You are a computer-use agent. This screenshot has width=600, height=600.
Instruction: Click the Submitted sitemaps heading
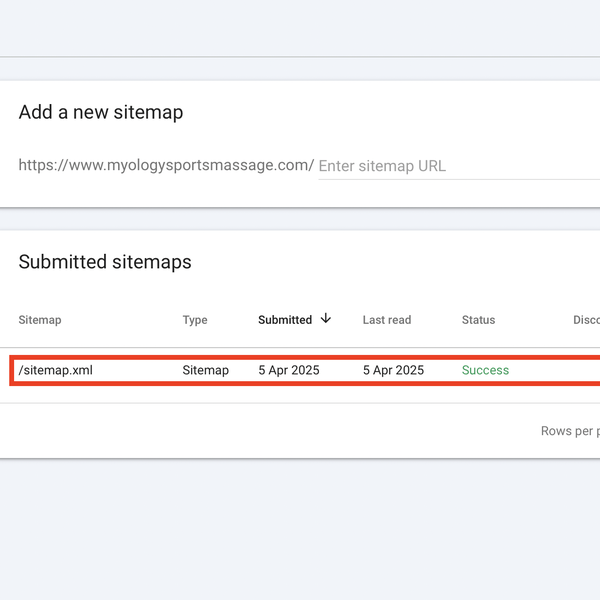coord(105,262)
